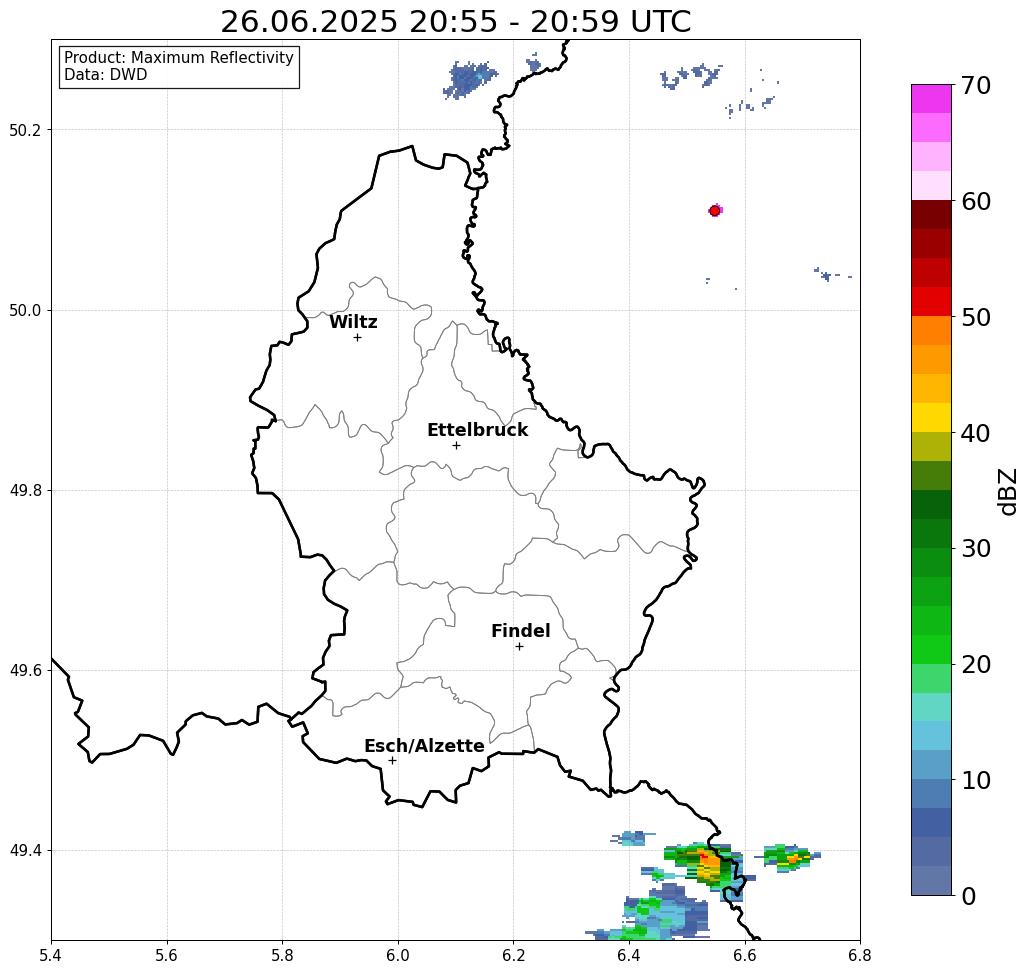Click the colorbar label 10
This screenshot has width=1029, height=973.
coord(975,780)
